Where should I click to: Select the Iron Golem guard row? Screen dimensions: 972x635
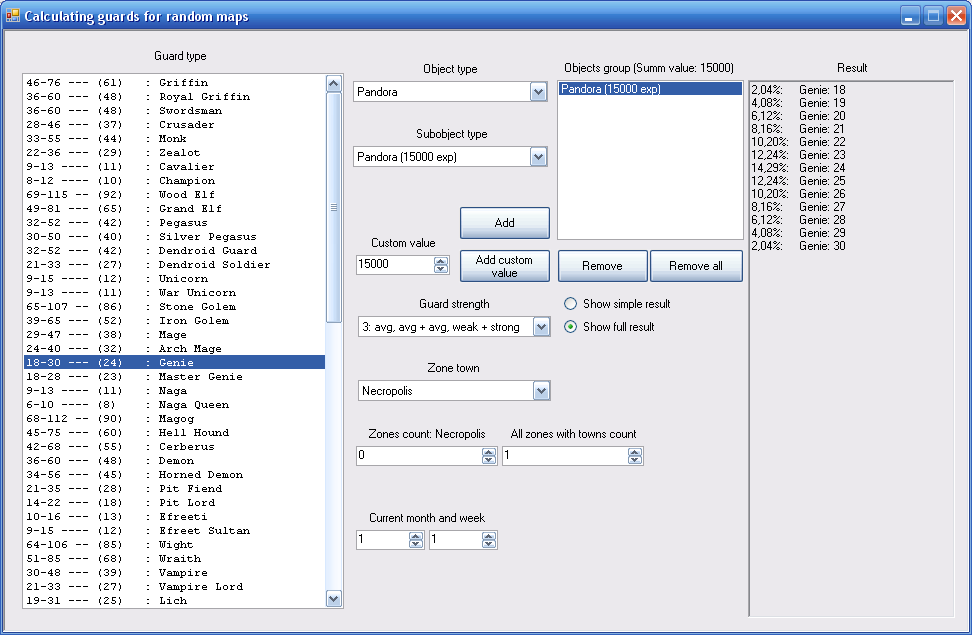(x=174, y=321)
